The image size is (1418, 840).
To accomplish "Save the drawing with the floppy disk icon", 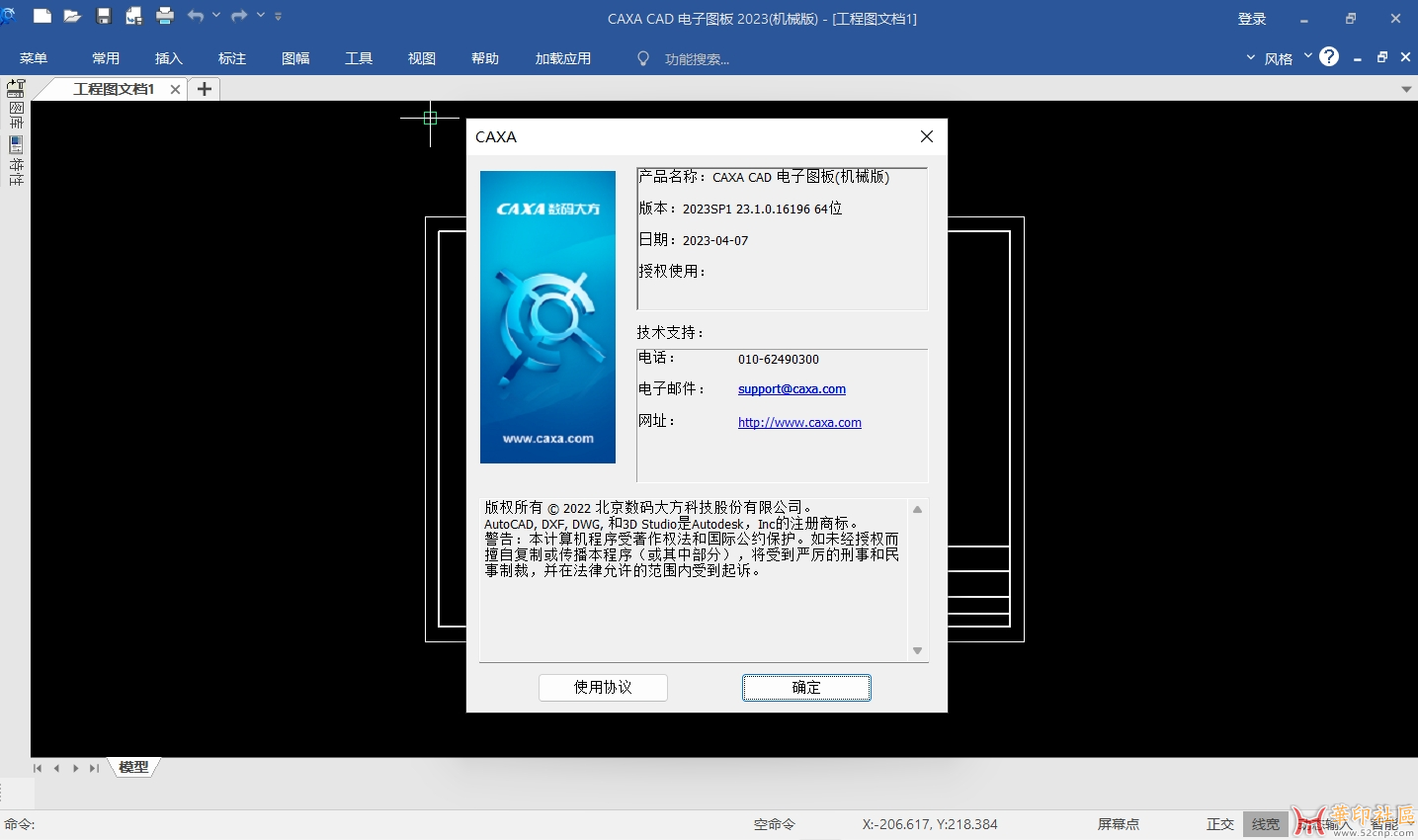I will click(103, 16).
